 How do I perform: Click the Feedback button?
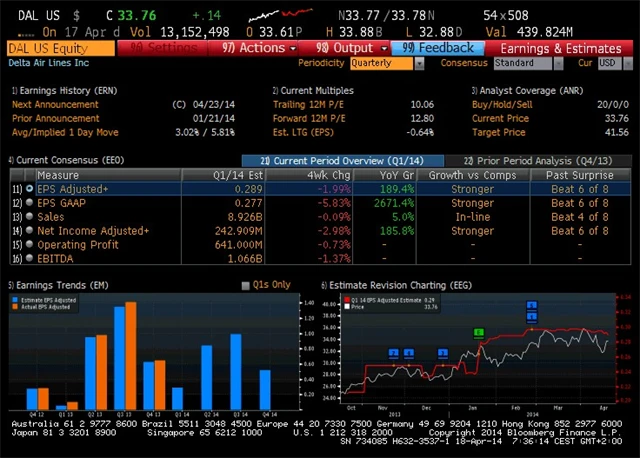pyautogui.click(x=438, y=48)
